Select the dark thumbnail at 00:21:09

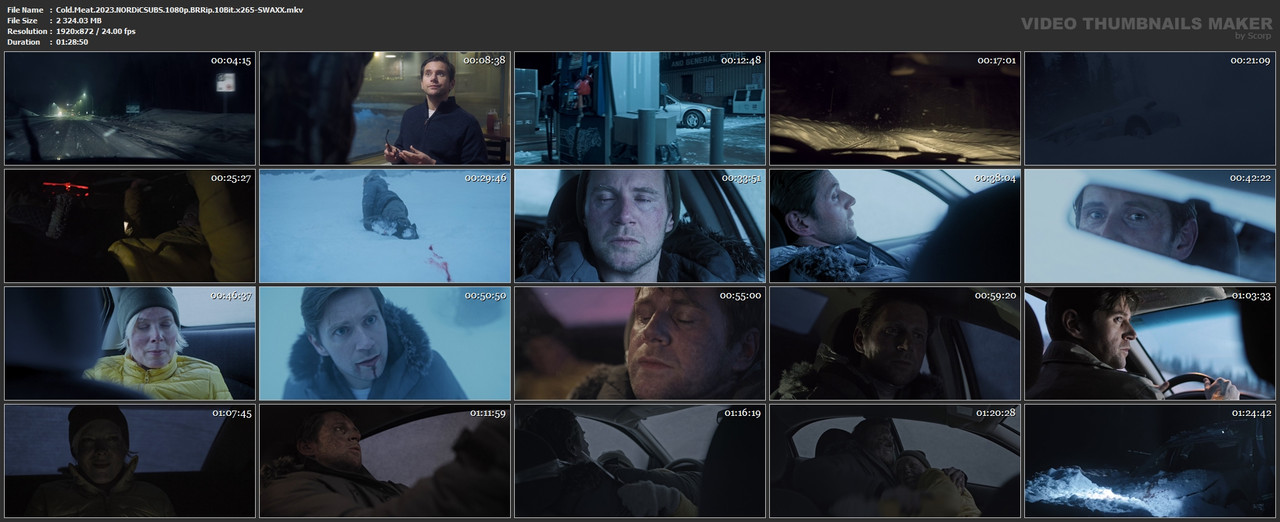(1150, 109)
